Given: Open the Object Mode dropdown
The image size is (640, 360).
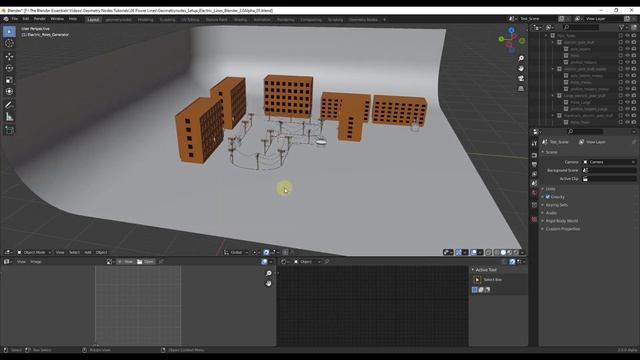Looking at the screenshot, I should pos(34,252).
